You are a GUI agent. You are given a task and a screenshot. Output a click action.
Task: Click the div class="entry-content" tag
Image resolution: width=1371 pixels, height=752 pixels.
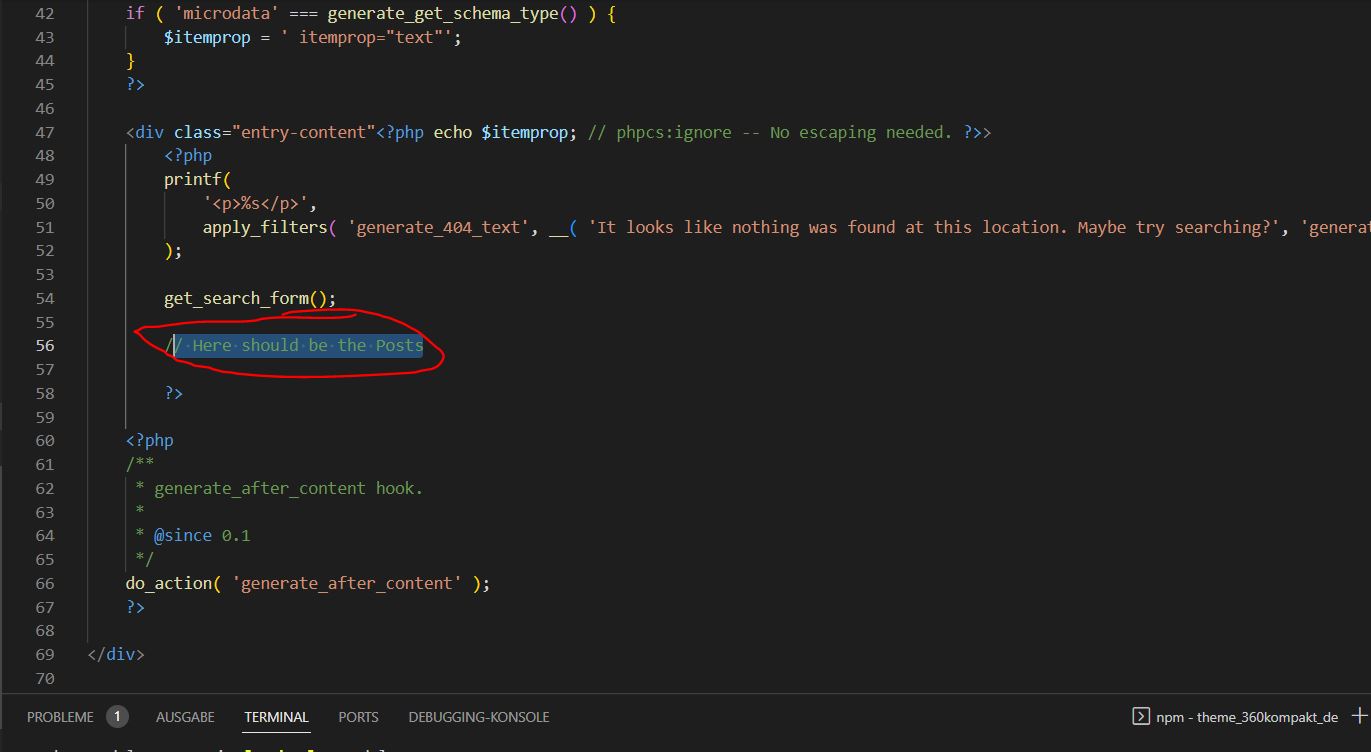[x=250, y=132]
